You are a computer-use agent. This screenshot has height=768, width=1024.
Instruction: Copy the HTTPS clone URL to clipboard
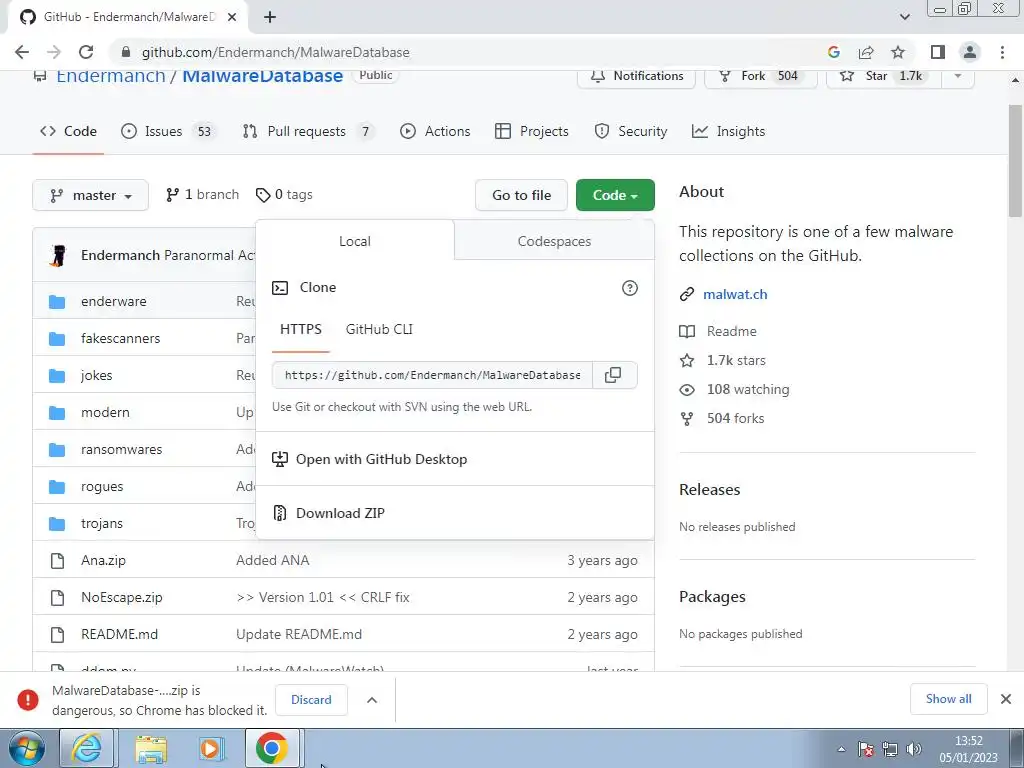pyautogui.click(x=613, y=375)
